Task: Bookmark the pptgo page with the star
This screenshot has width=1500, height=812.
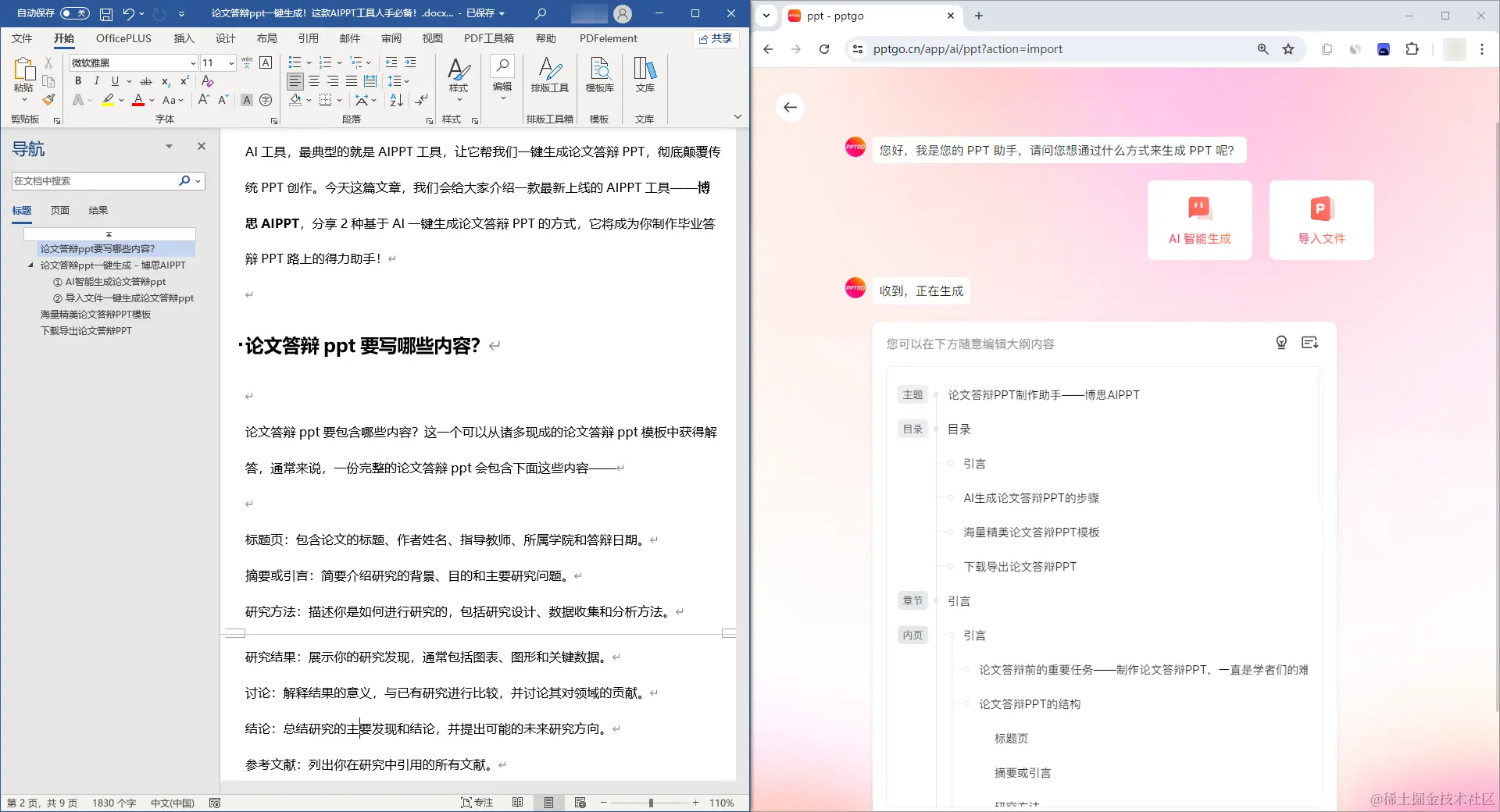Action: coord(1288,49)
